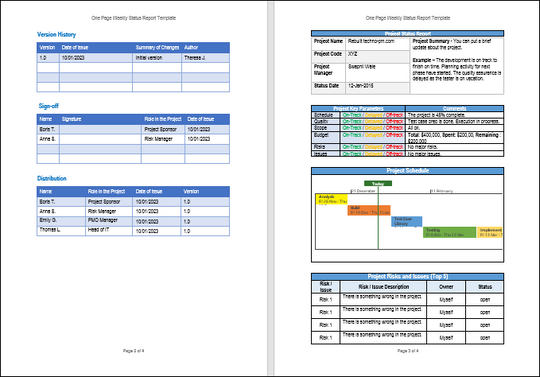Click the green 'Testing' schedule bar
Image resolution: width=540 pixels, height=377 pixels.
[449, 232]
